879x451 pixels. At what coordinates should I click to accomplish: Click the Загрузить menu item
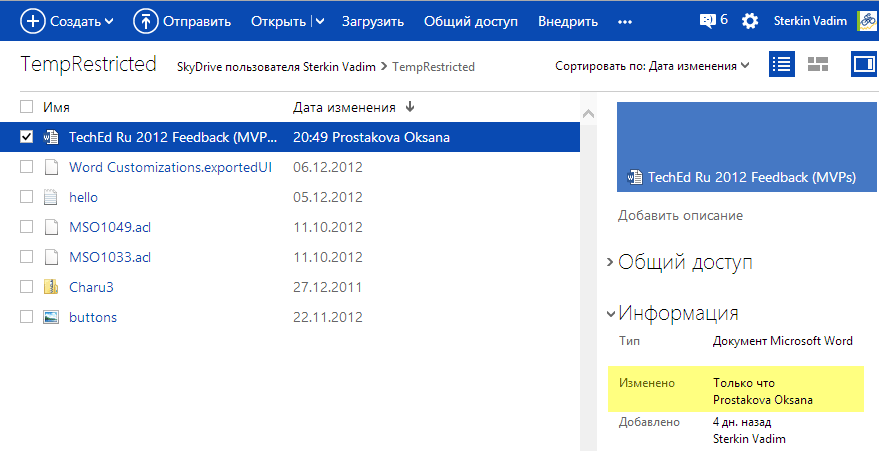click(x=373, y=22)
